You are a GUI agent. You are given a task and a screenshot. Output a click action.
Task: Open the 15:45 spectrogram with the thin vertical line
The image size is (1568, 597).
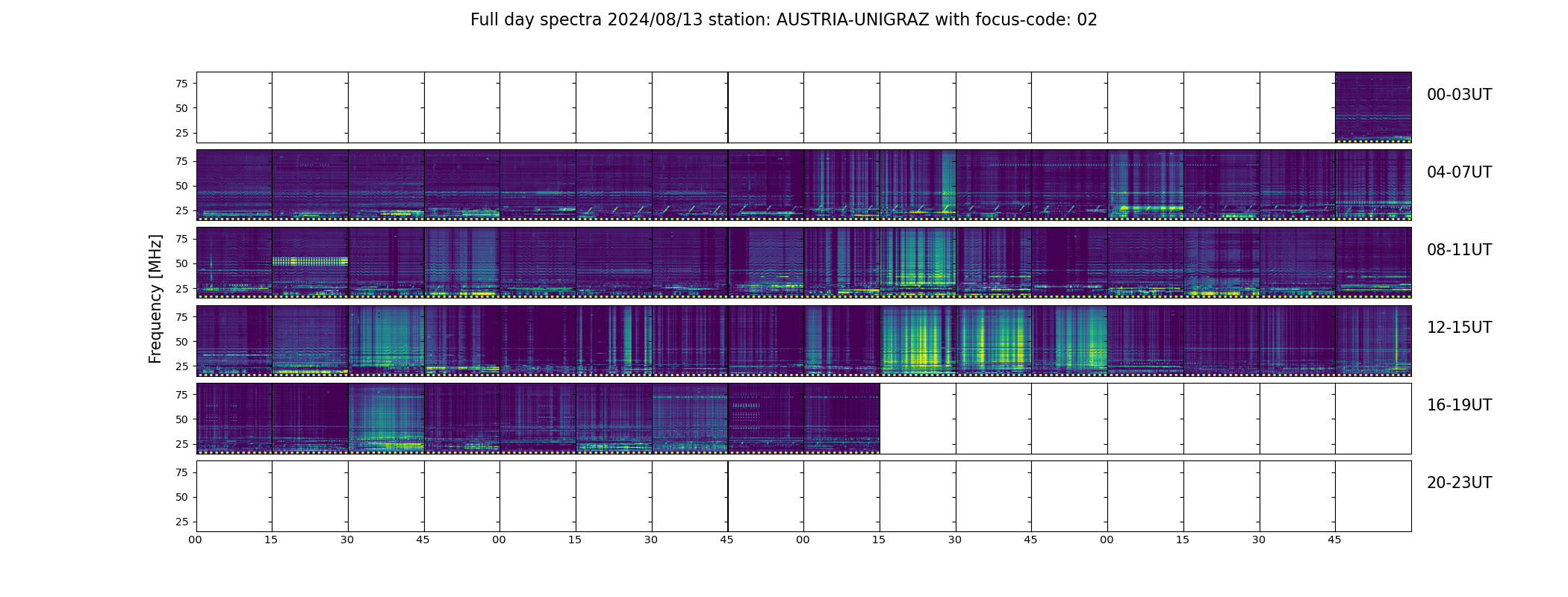point(1373,340)
